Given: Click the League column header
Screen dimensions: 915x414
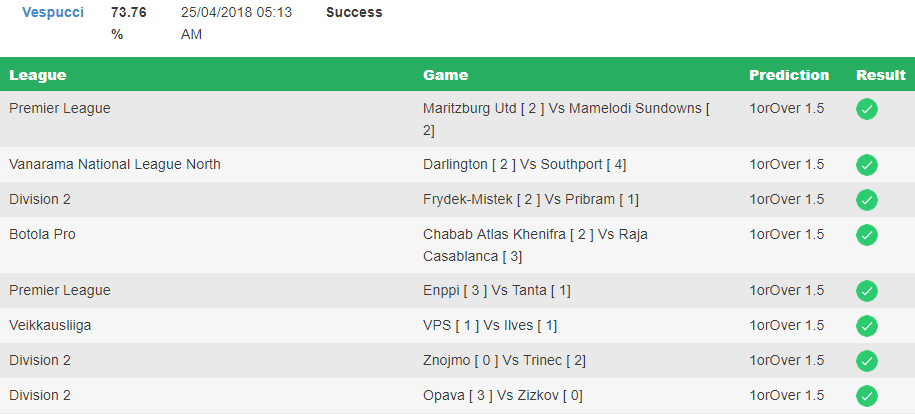Looking at the screenshot, I should click(x=37, y=75).
